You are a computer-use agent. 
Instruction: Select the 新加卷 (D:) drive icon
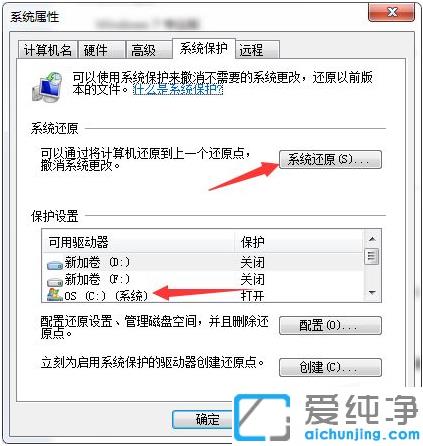tap(55, 265)
